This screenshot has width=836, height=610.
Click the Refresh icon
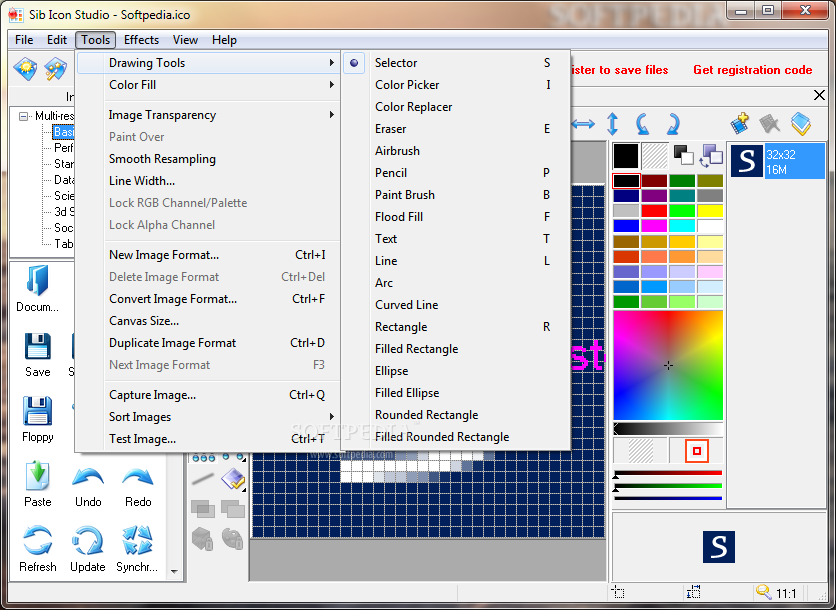[38, 541]
